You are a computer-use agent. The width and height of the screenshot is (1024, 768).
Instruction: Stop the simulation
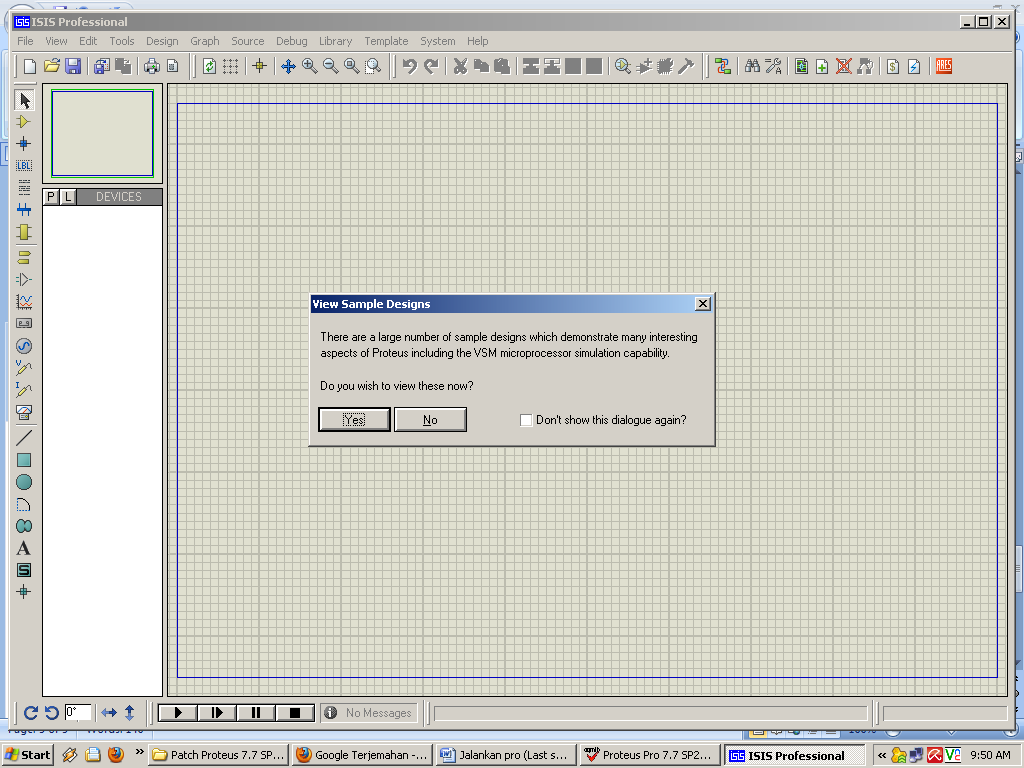coord(295,713)
